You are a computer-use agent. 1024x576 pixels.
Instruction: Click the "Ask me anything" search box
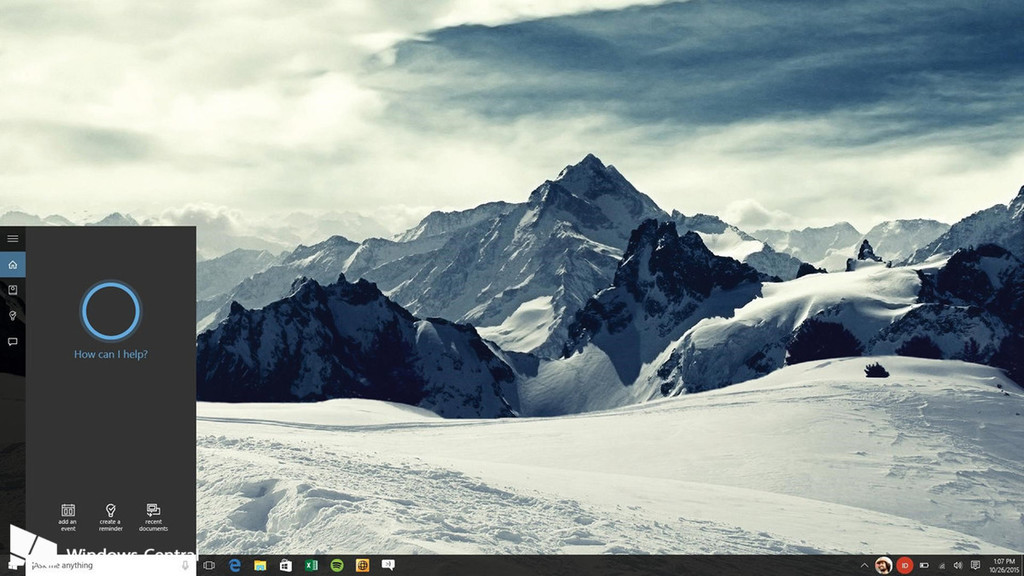pyautogui.click(x=100, y=565)
